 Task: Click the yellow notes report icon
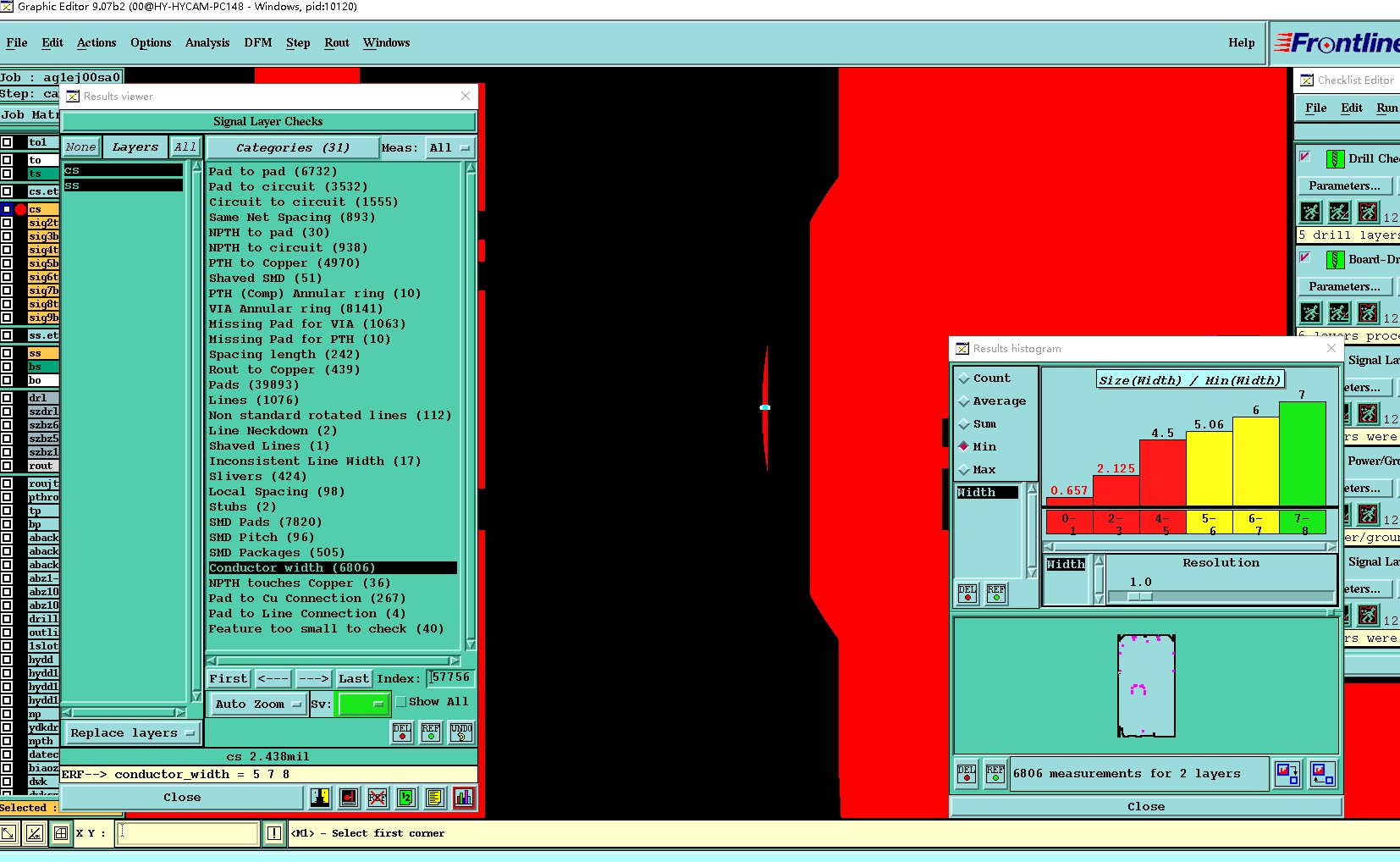click(435, 797)
